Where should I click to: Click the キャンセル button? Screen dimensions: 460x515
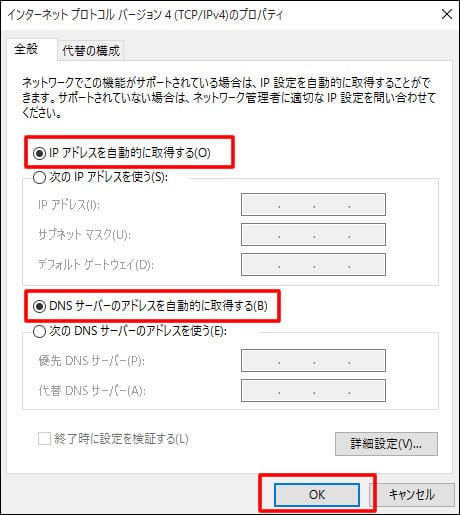412,495
